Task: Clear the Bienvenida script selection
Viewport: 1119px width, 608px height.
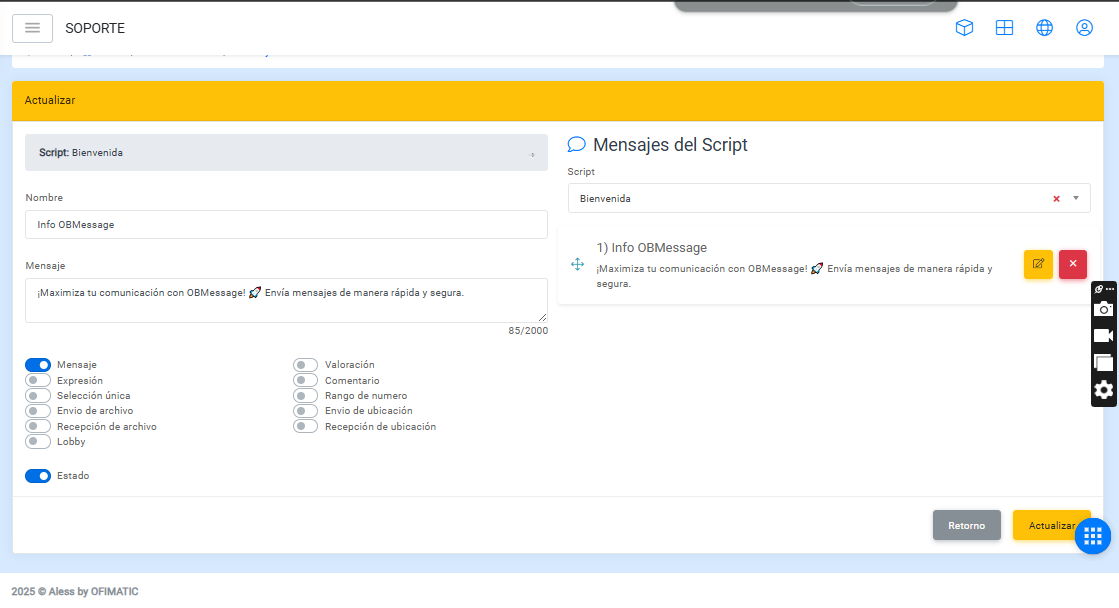Action: (1056, 199)
